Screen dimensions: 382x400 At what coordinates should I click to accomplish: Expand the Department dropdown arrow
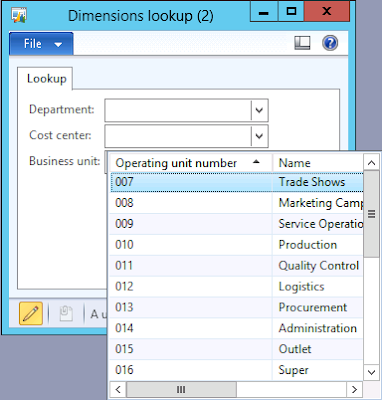(259, 110)
